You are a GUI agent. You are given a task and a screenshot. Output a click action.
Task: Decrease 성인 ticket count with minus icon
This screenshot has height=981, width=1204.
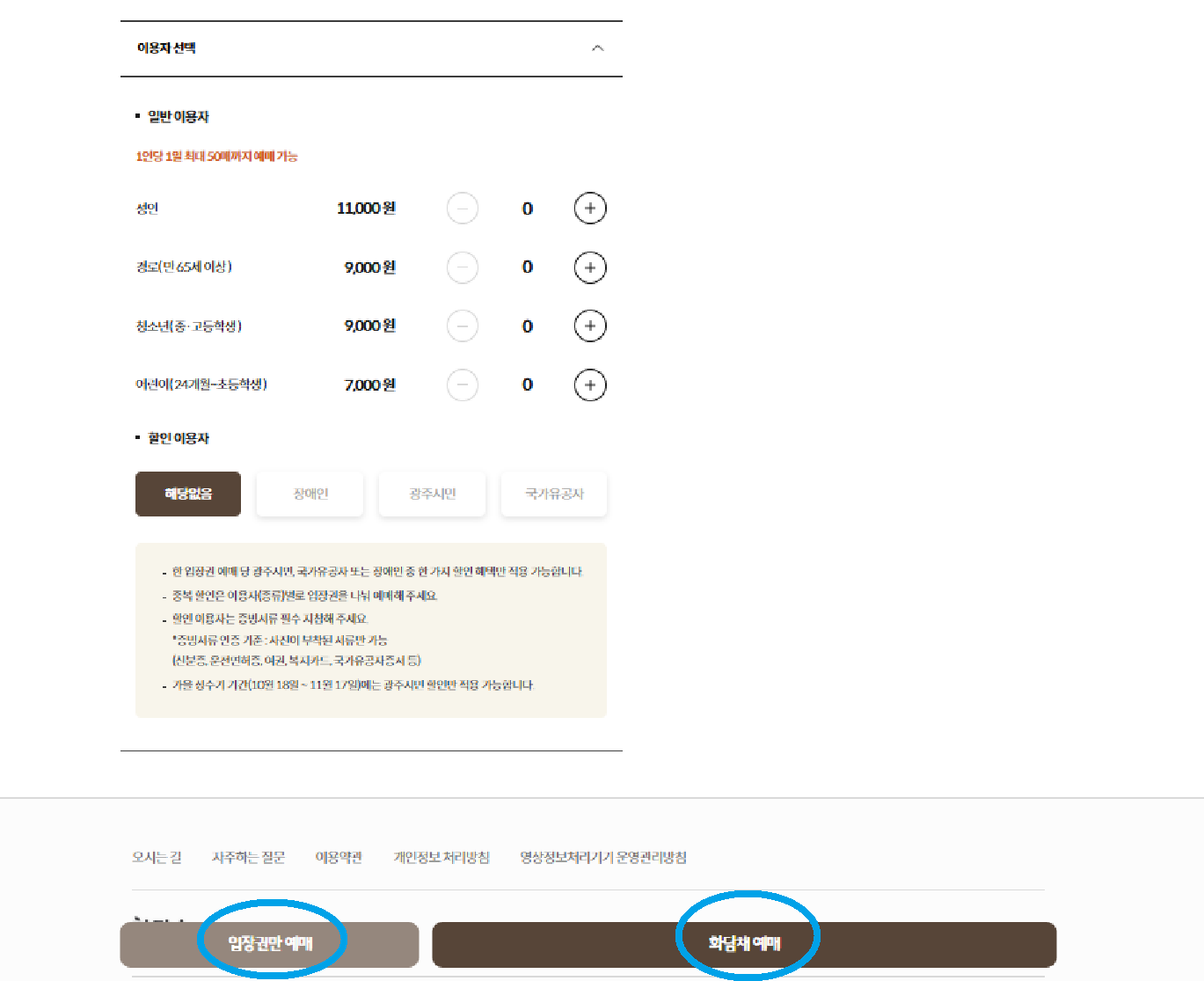pos(463,208)
